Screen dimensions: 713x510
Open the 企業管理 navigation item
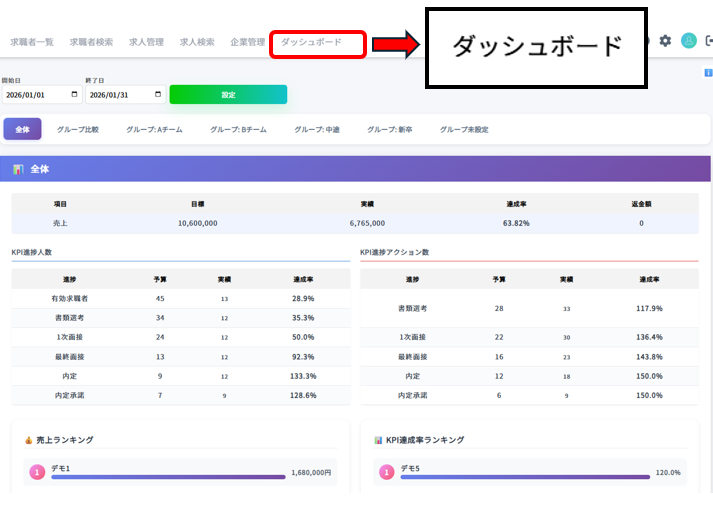pyautogui.click(x=247, y=42)
